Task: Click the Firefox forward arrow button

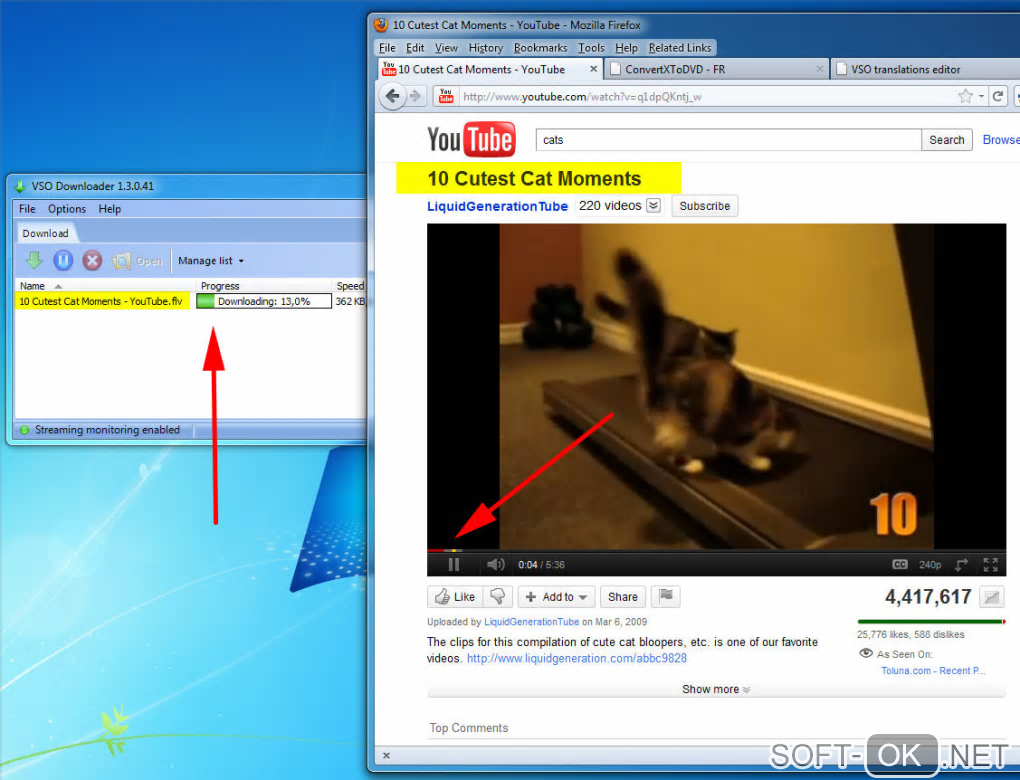Action: 414,96
